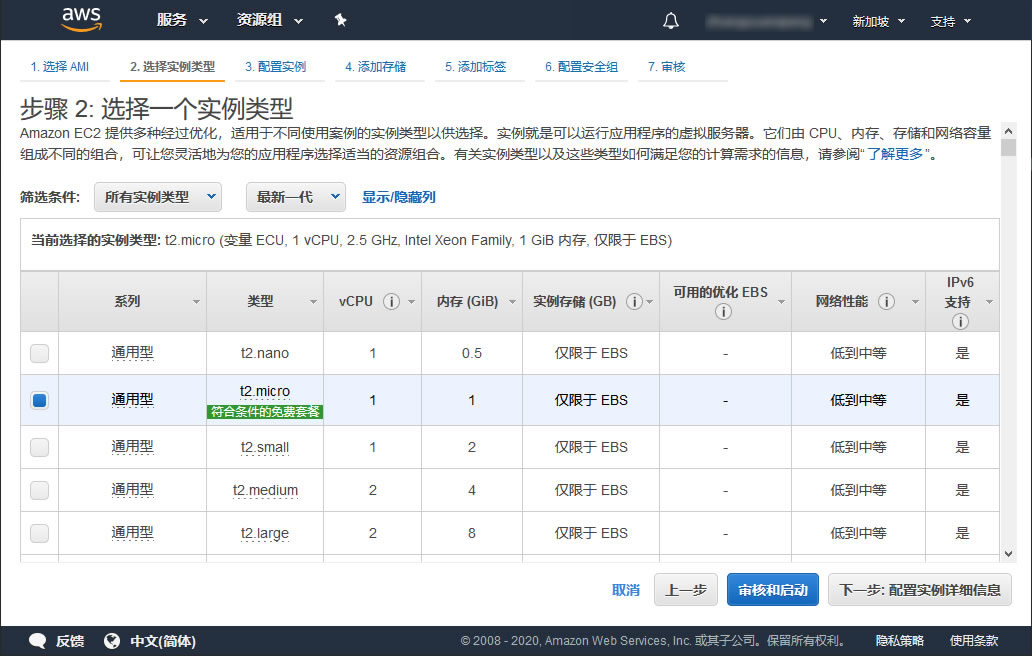This screenshot has height=656, width=1032.
Task: Click 符合条件的免费套餐 free tier badge
Action: (265, 412)
